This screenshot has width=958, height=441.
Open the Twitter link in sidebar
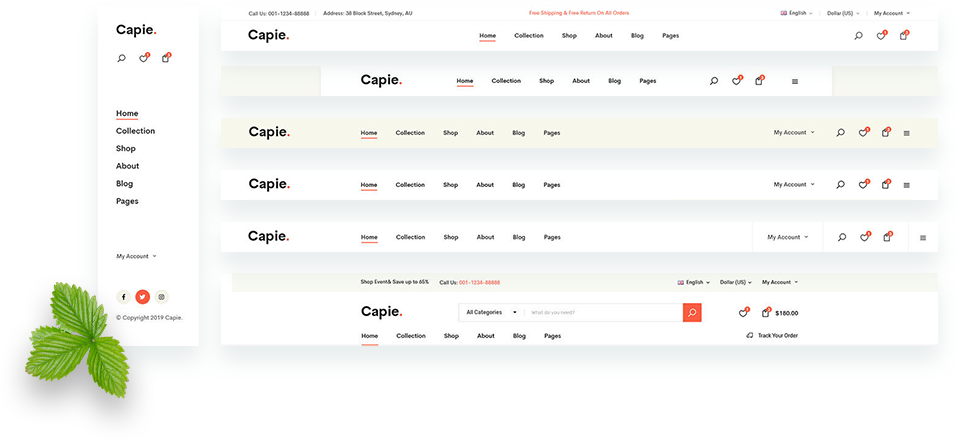[x=142, y=297]
